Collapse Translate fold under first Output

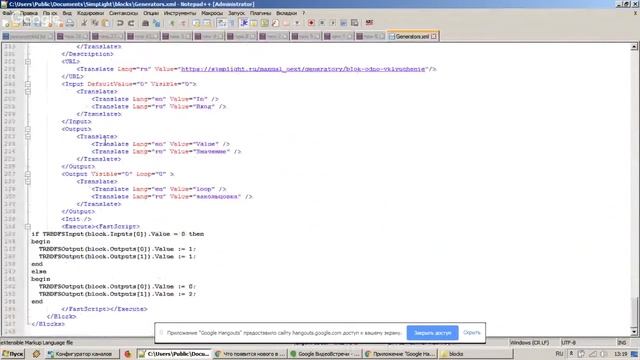coord(28,136)
